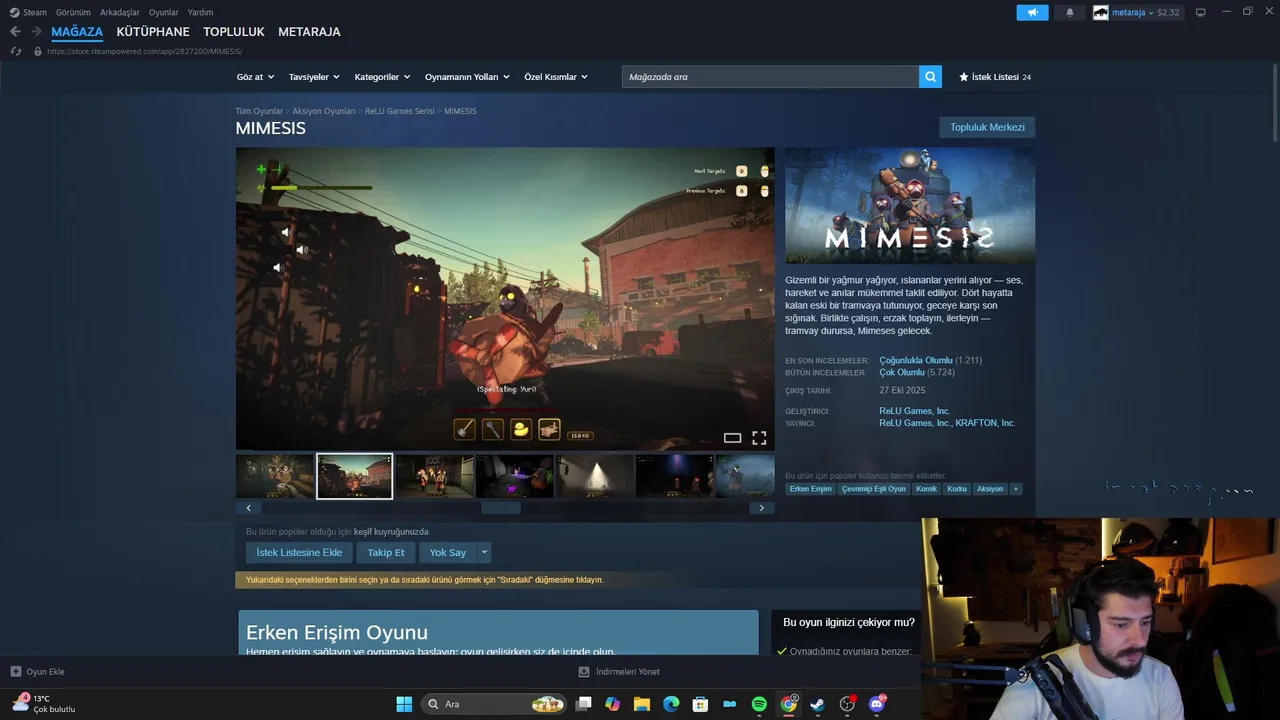This screenshot has width=1280, height=720.
Task: Toggle theater mode in media player
Action: pos(732,438)
